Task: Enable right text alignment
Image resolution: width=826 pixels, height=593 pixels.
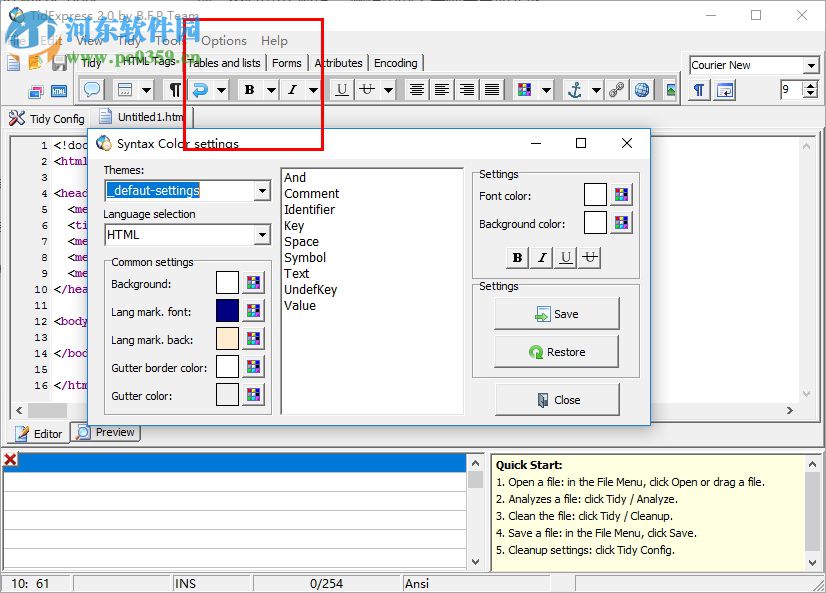Action: tap(468, 89)
